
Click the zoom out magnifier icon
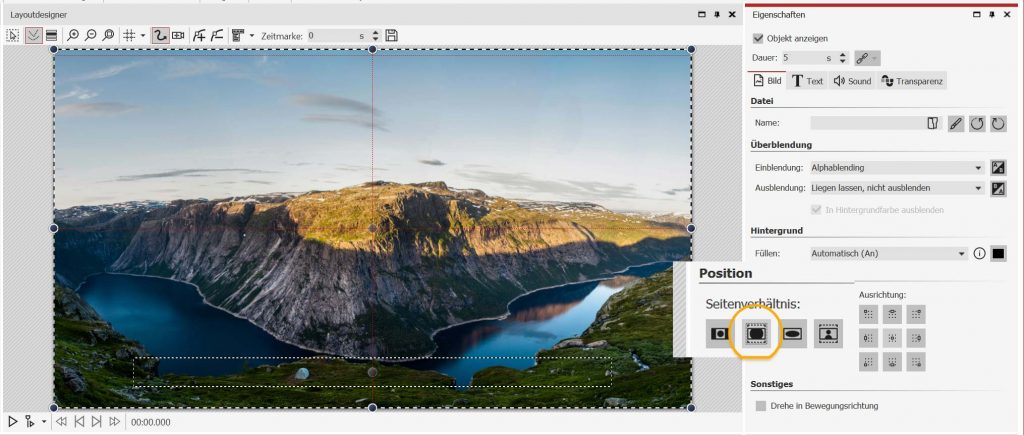[90, 35]
